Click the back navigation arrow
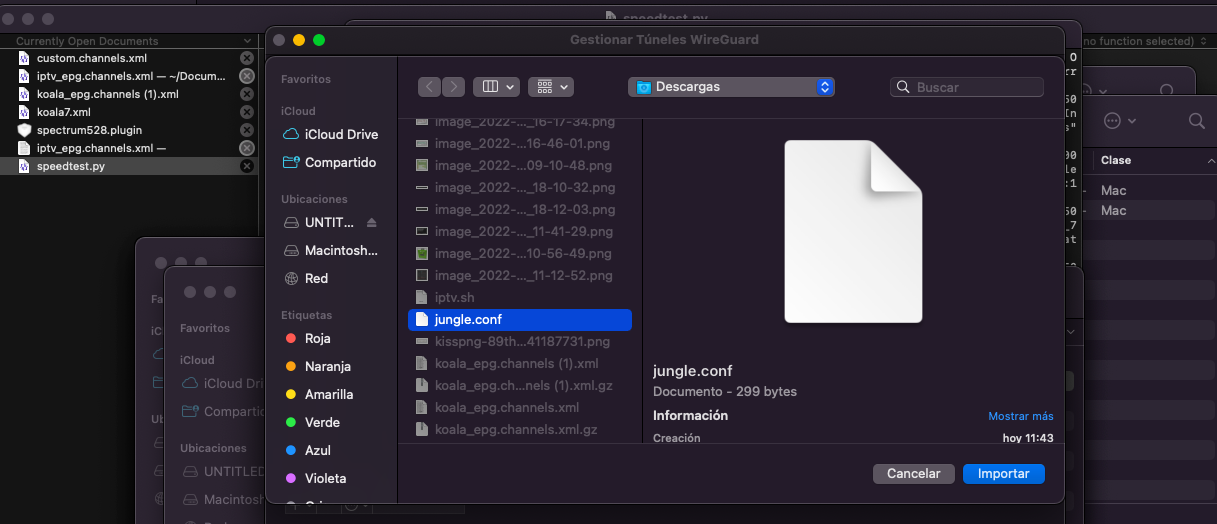 tap(429, 87)
